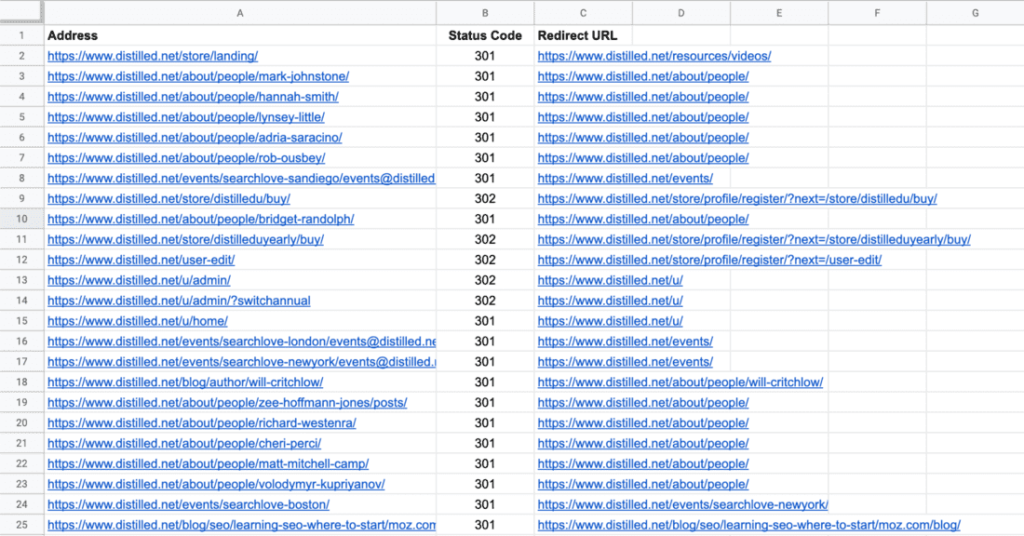
Task: Open the u/admin/?switchannual address link
Action: [178, 300]
